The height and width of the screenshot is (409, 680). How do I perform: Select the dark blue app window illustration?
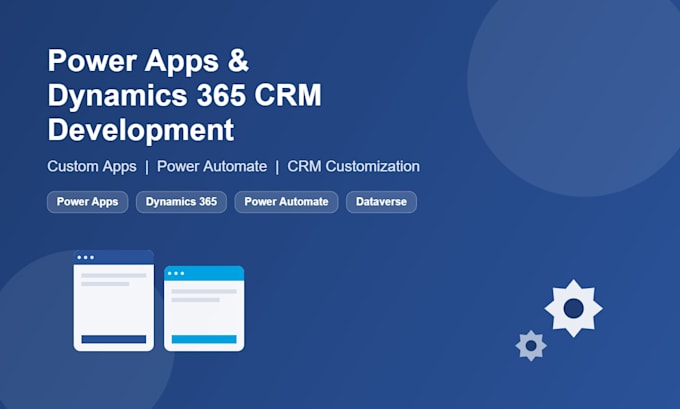click(x=114, y=301)
